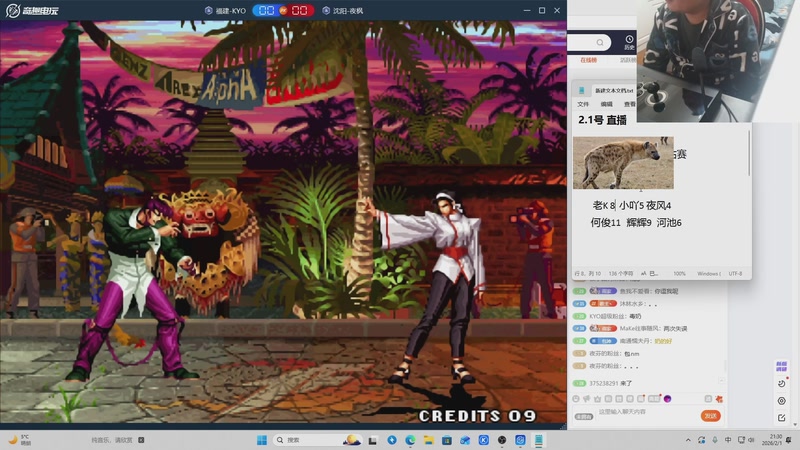800x450 pixels.
Task: Click the crown icon in the chat toolbar
Action: click(597, 399)
